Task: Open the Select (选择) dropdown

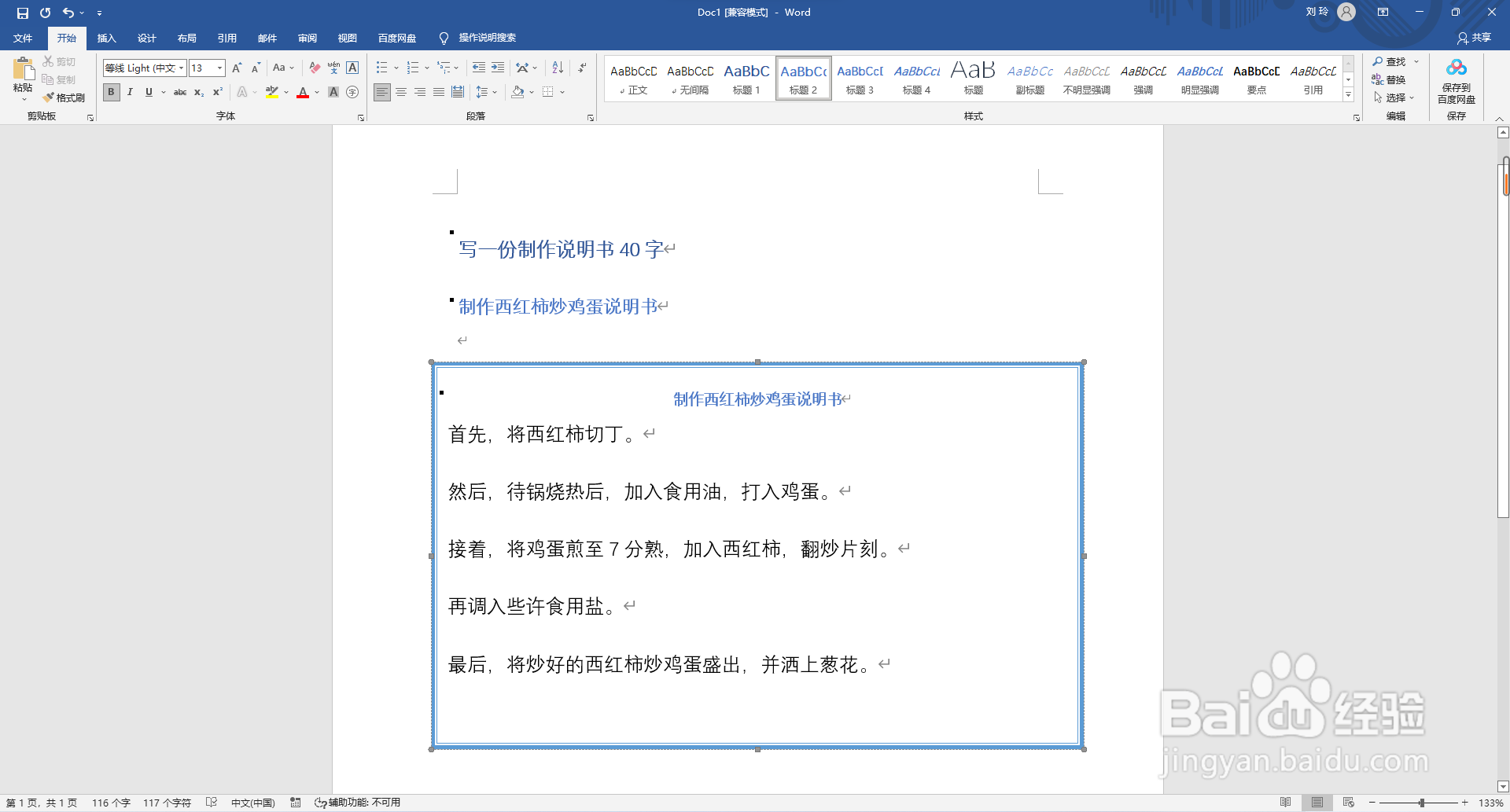Action: (1394, 97)
